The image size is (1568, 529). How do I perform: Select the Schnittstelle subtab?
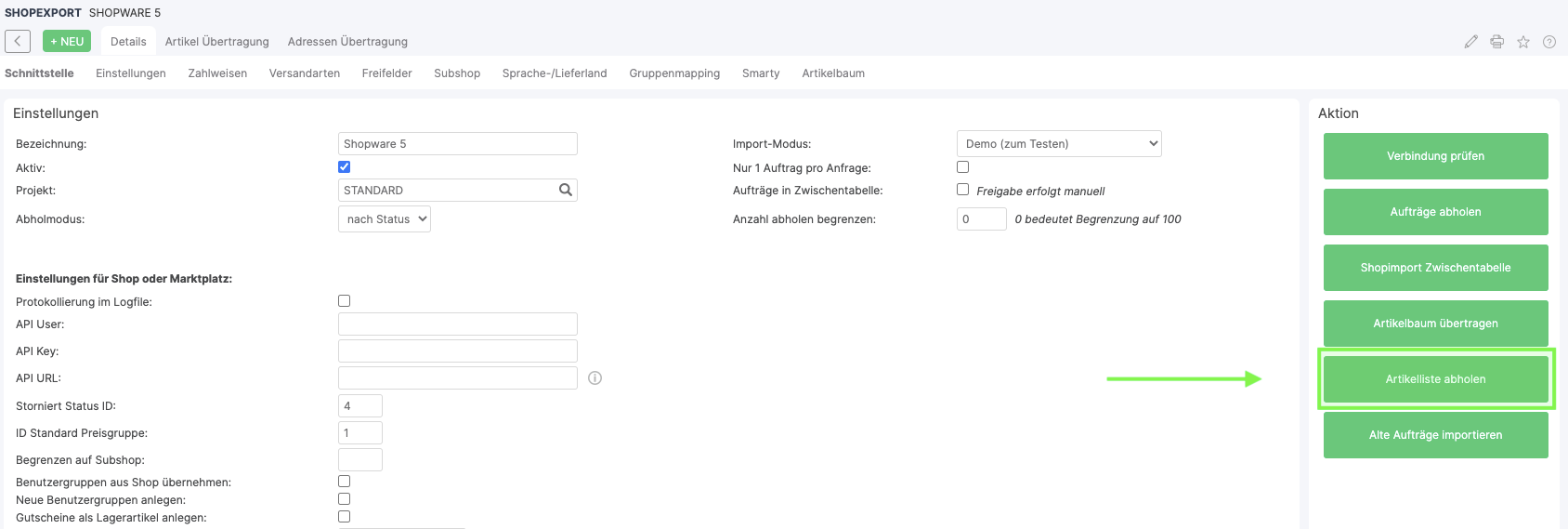39,73
